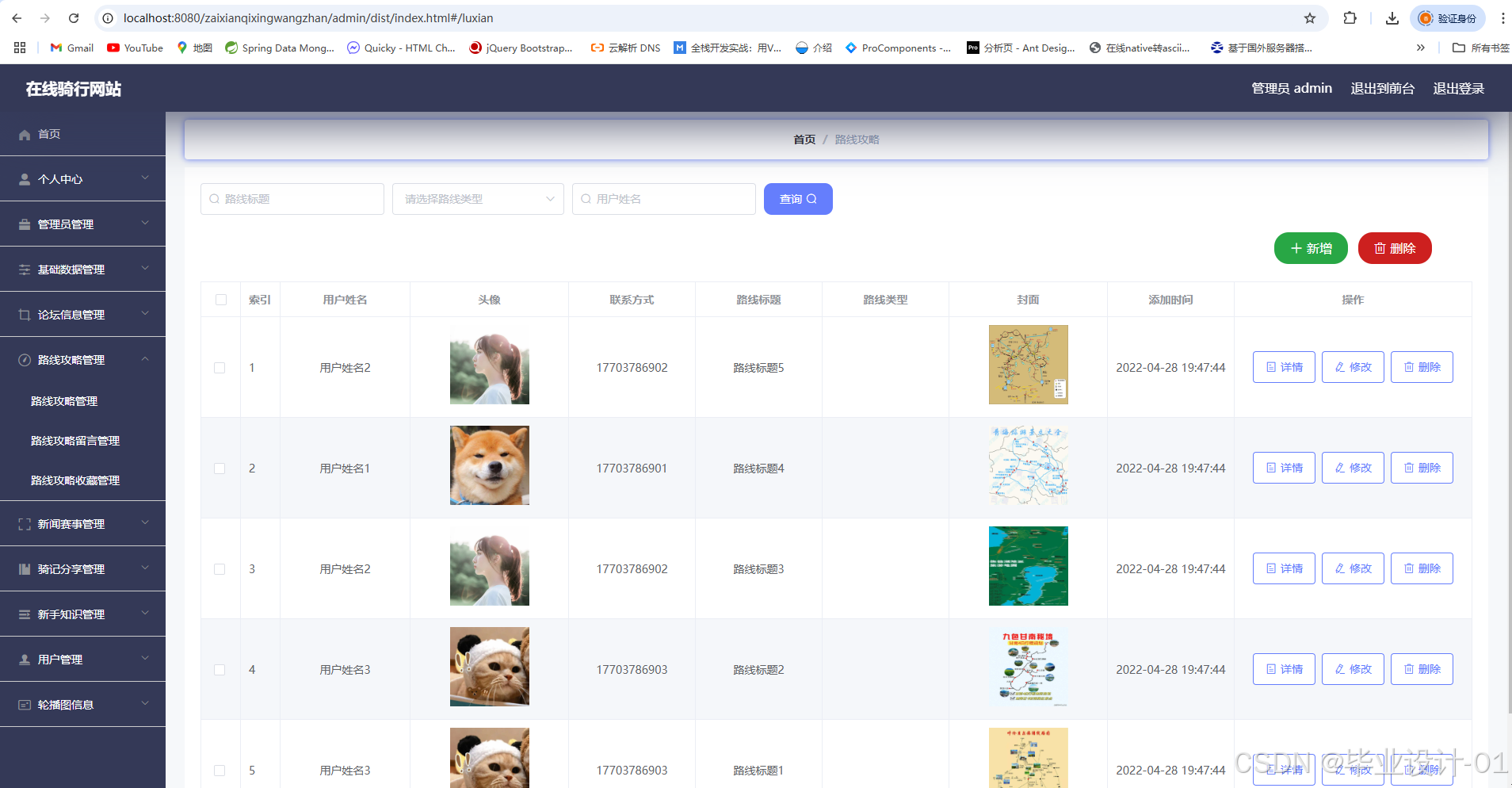Image resolution: width=1512 pixels, height=788 pixels.
Task: Click crop icon next to 论坛信息管理
Action: pos(25,315)
